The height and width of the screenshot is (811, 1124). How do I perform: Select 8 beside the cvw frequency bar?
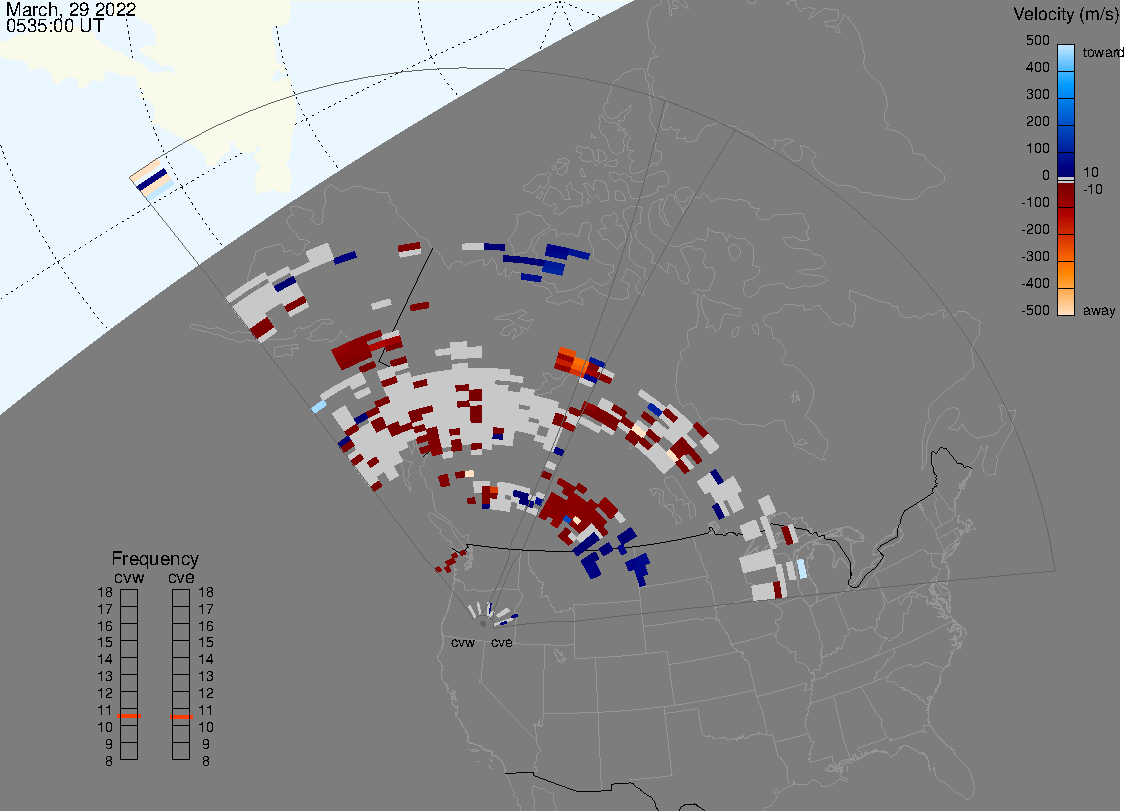109,761
